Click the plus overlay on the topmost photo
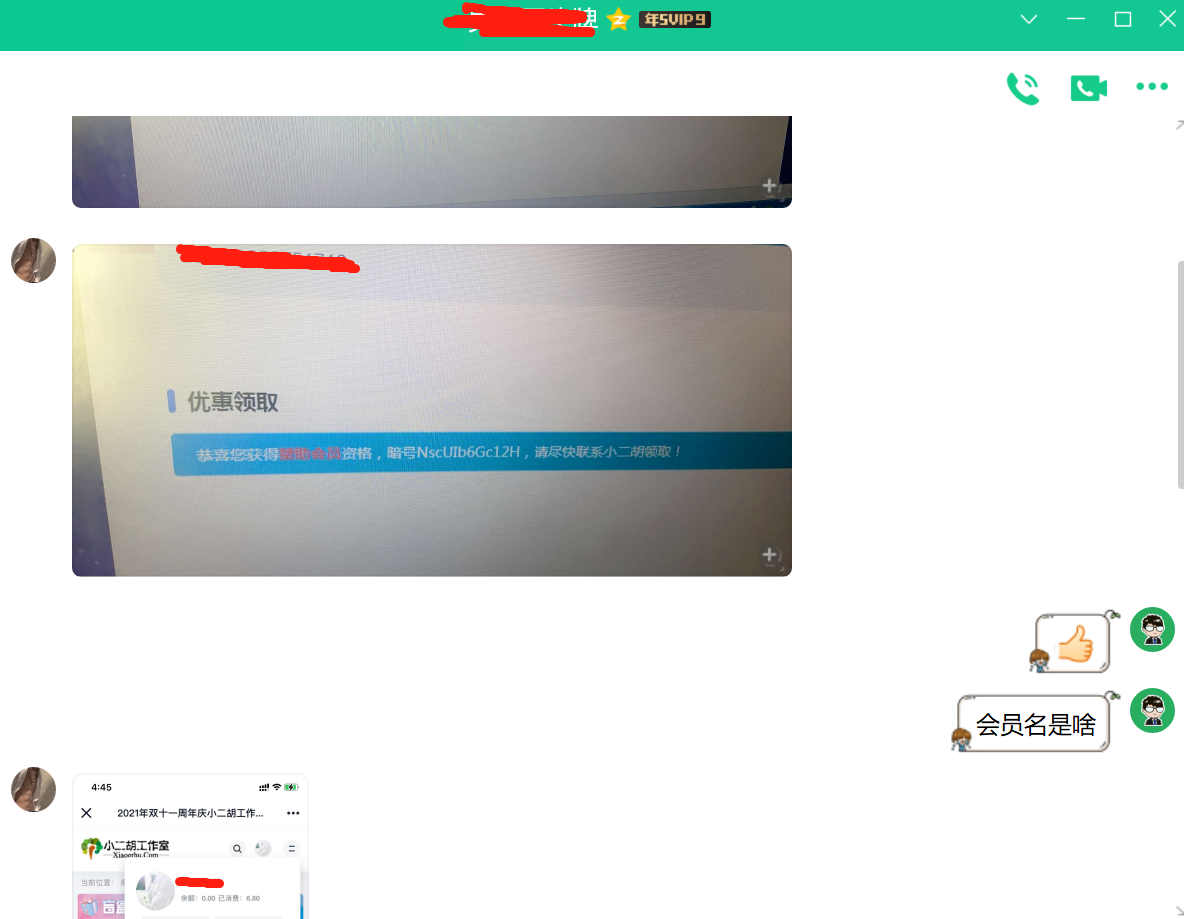 coord(769,185)
